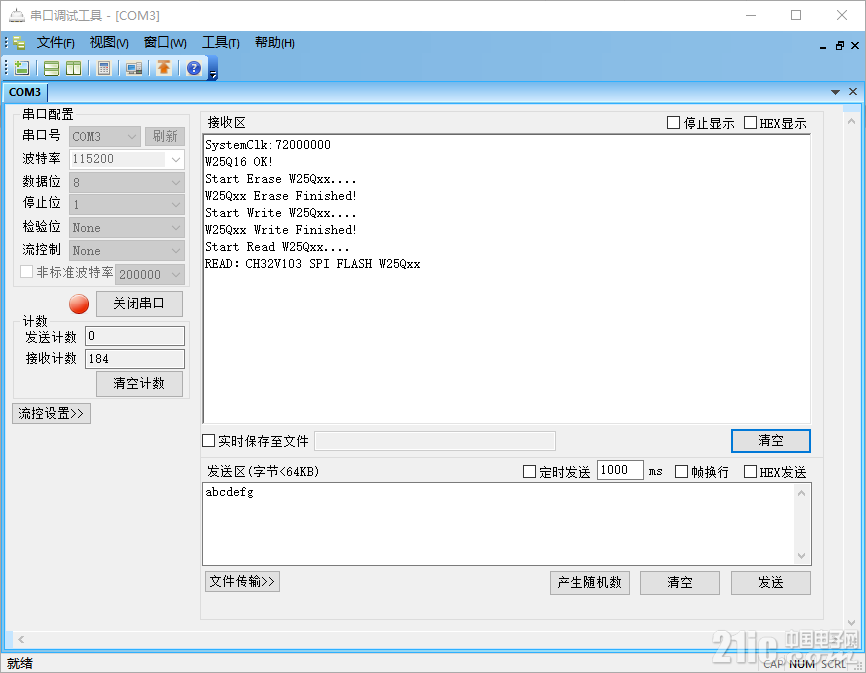Expand 流控设置>> panel
This screenshot has height=673, width=866.
pyautogui.click(x=51, y=414)
